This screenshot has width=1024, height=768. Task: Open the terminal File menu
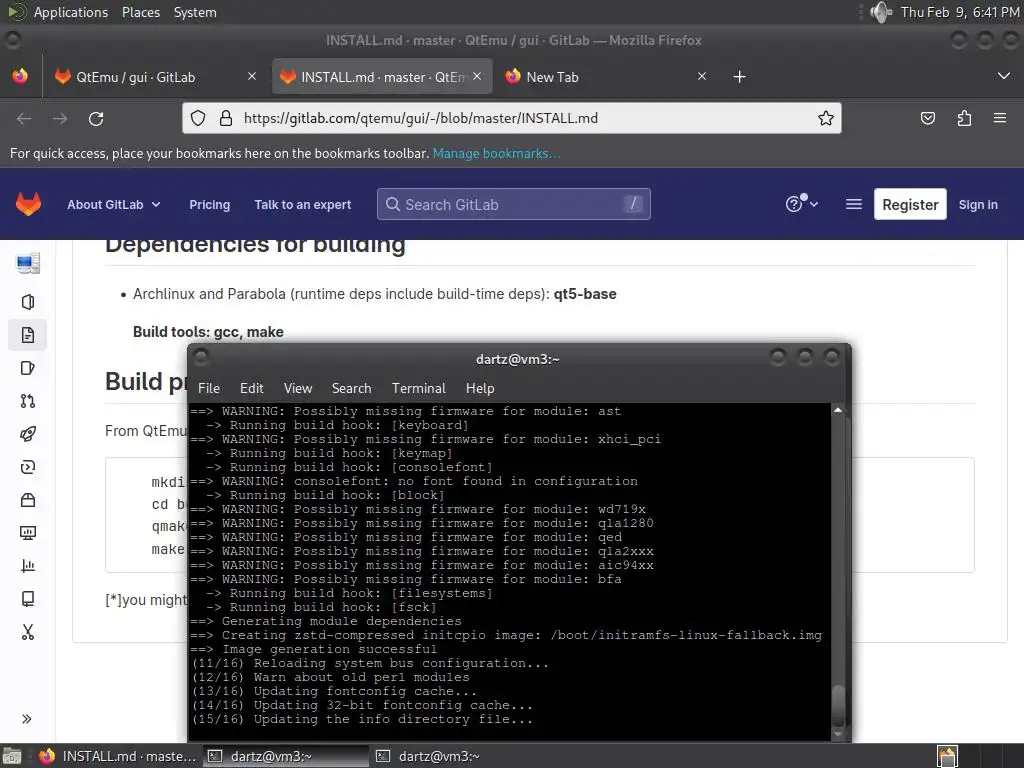(x=209, y=388)
